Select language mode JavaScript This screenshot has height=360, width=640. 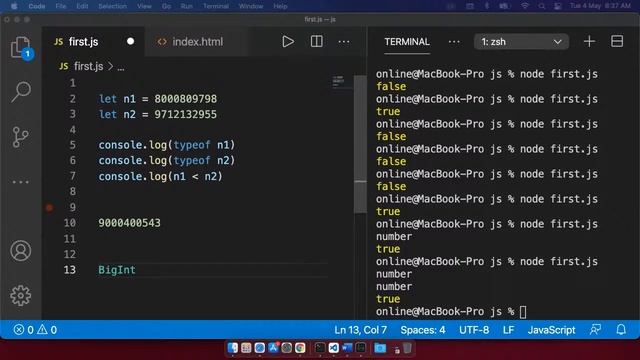[551, 330]
